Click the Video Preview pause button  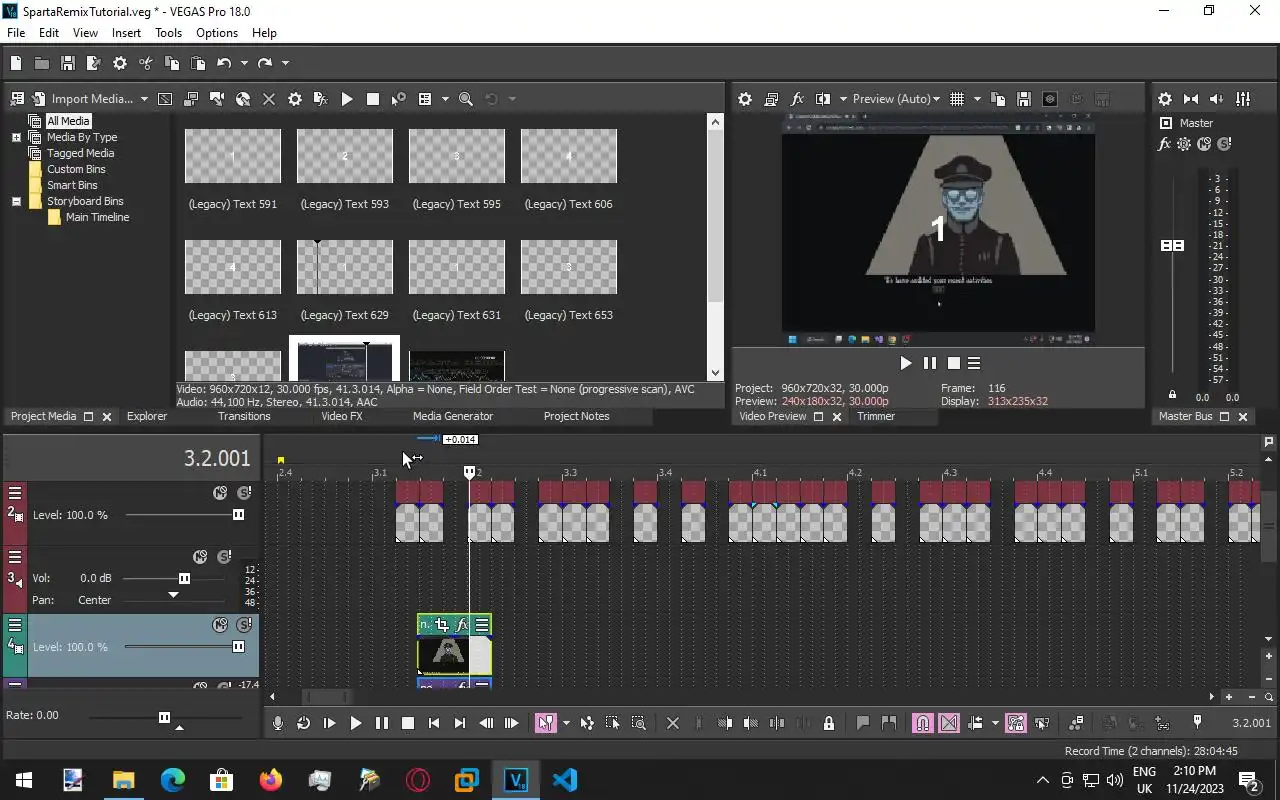coord(930,363)
